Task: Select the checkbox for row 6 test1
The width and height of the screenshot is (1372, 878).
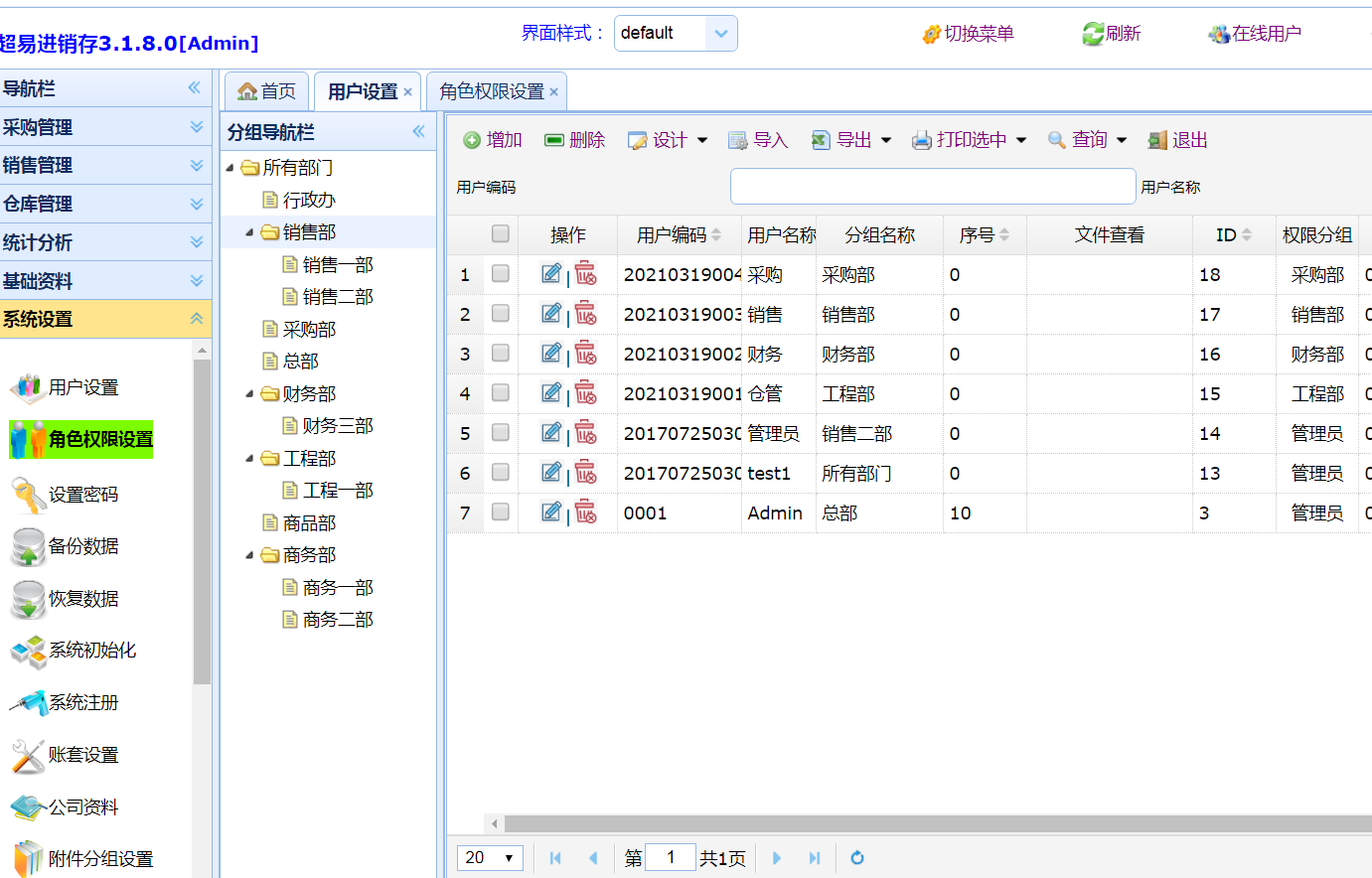Action: 501,473
